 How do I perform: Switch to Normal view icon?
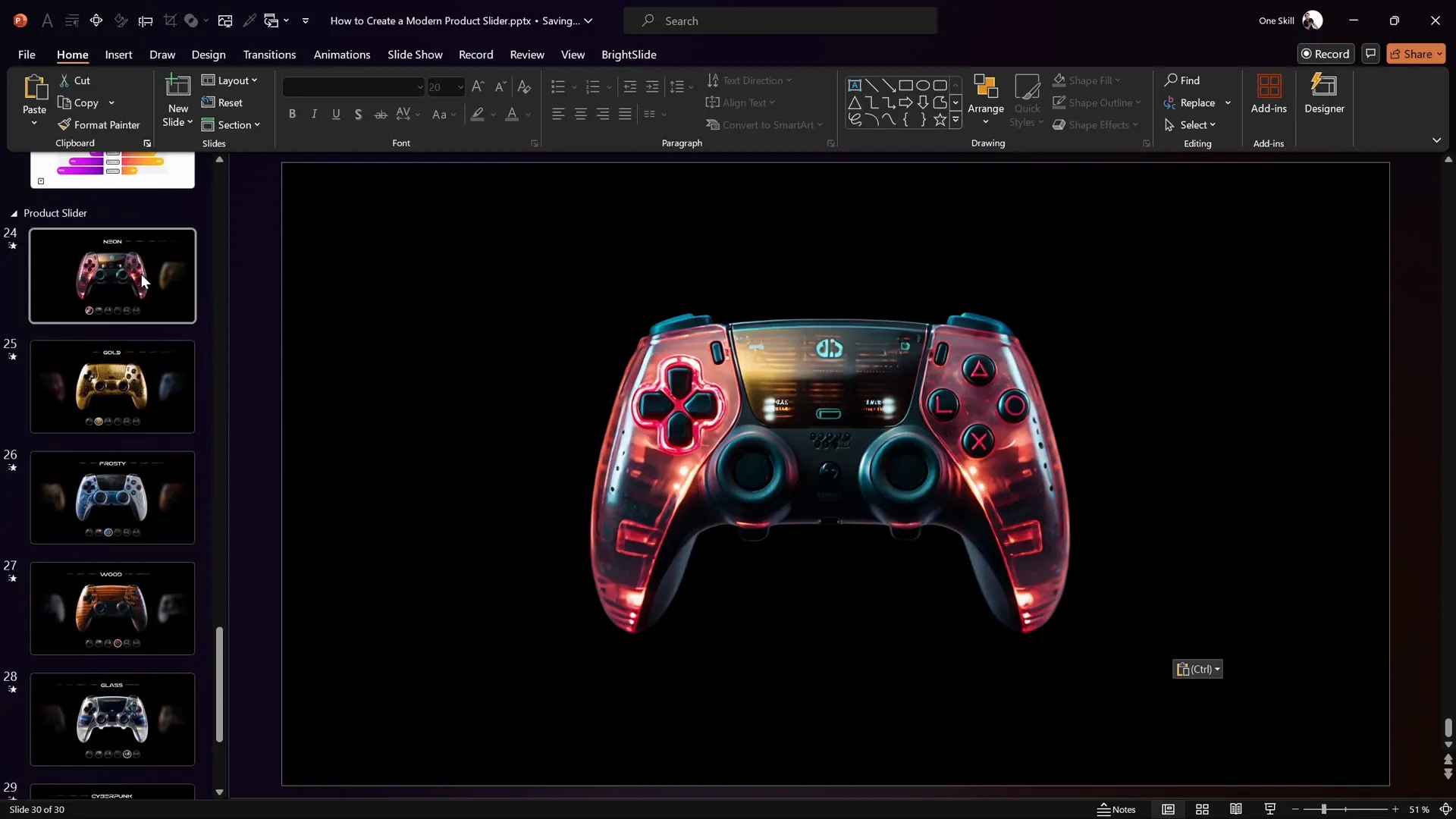(1168, 809)
